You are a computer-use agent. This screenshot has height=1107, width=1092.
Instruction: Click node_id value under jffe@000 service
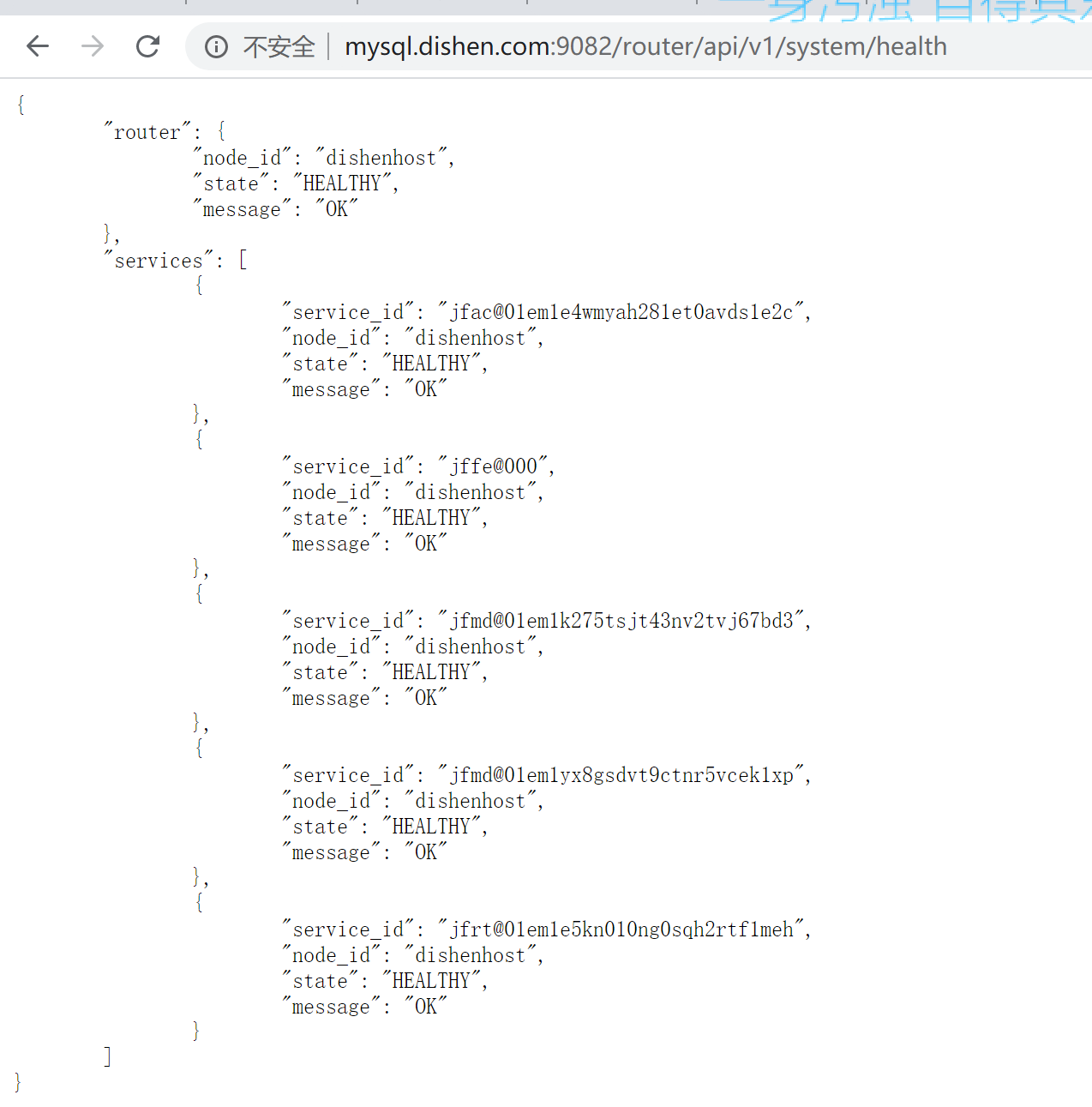tap(471, 492)
